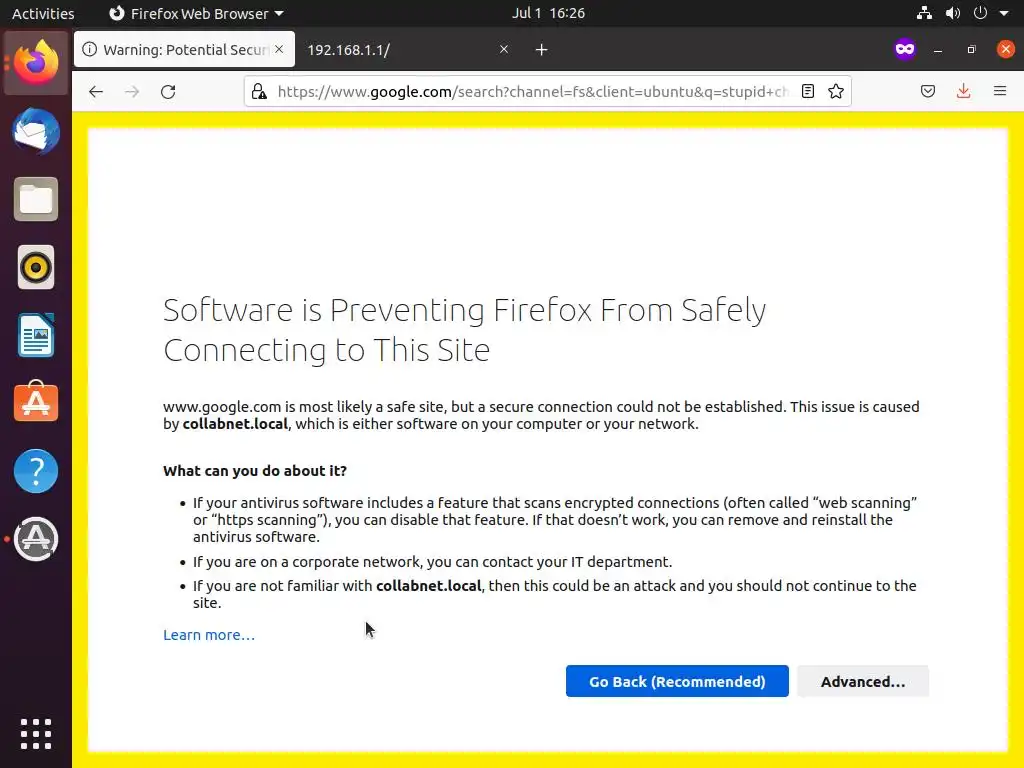Viewport: 1024px width, 768px height.
Task: Open the Firefox Web Browser app menu
Action: [x=196, y=14]
